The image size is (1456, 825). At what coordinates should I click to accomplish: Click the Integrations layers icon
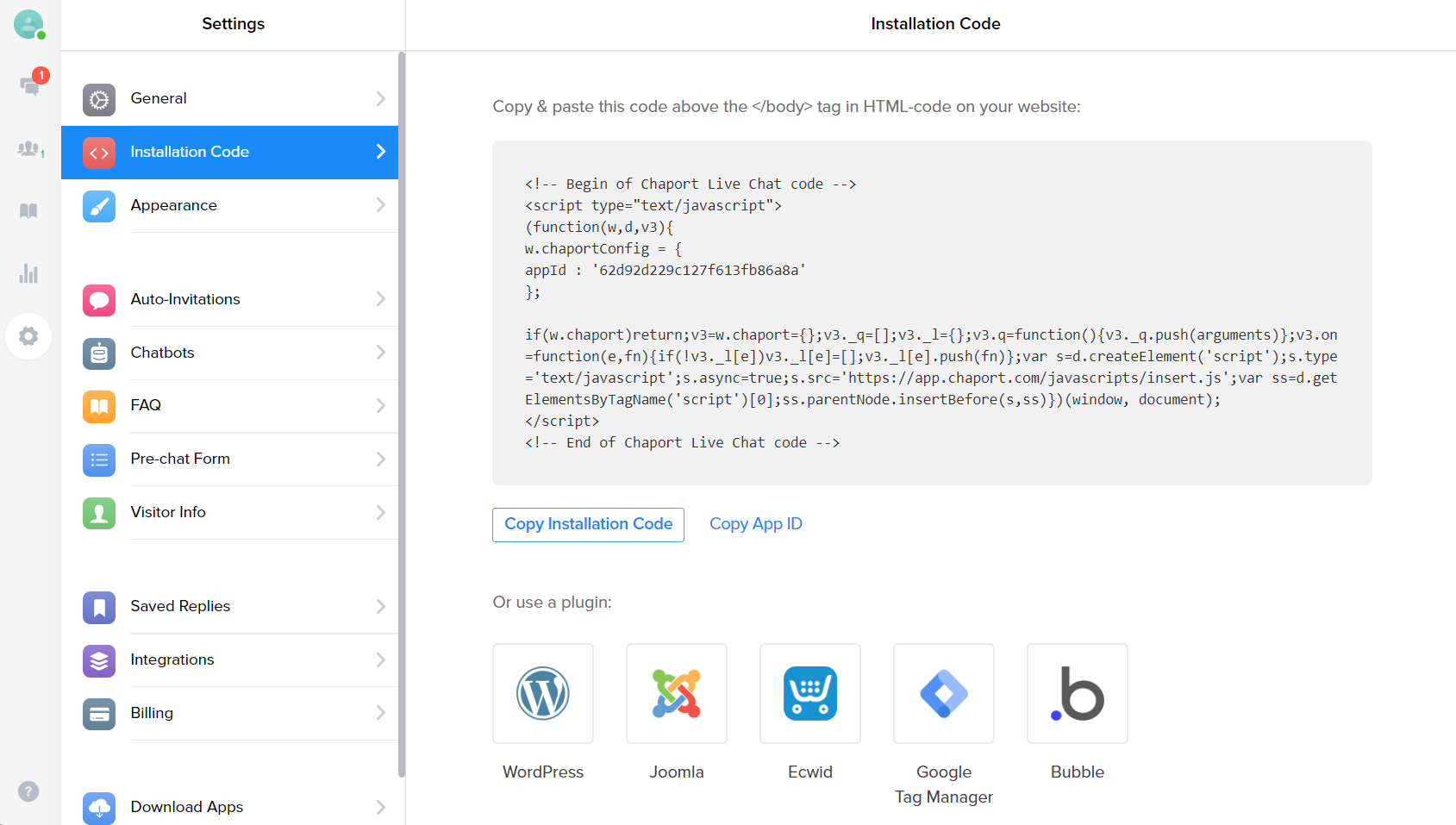(99, 660)
